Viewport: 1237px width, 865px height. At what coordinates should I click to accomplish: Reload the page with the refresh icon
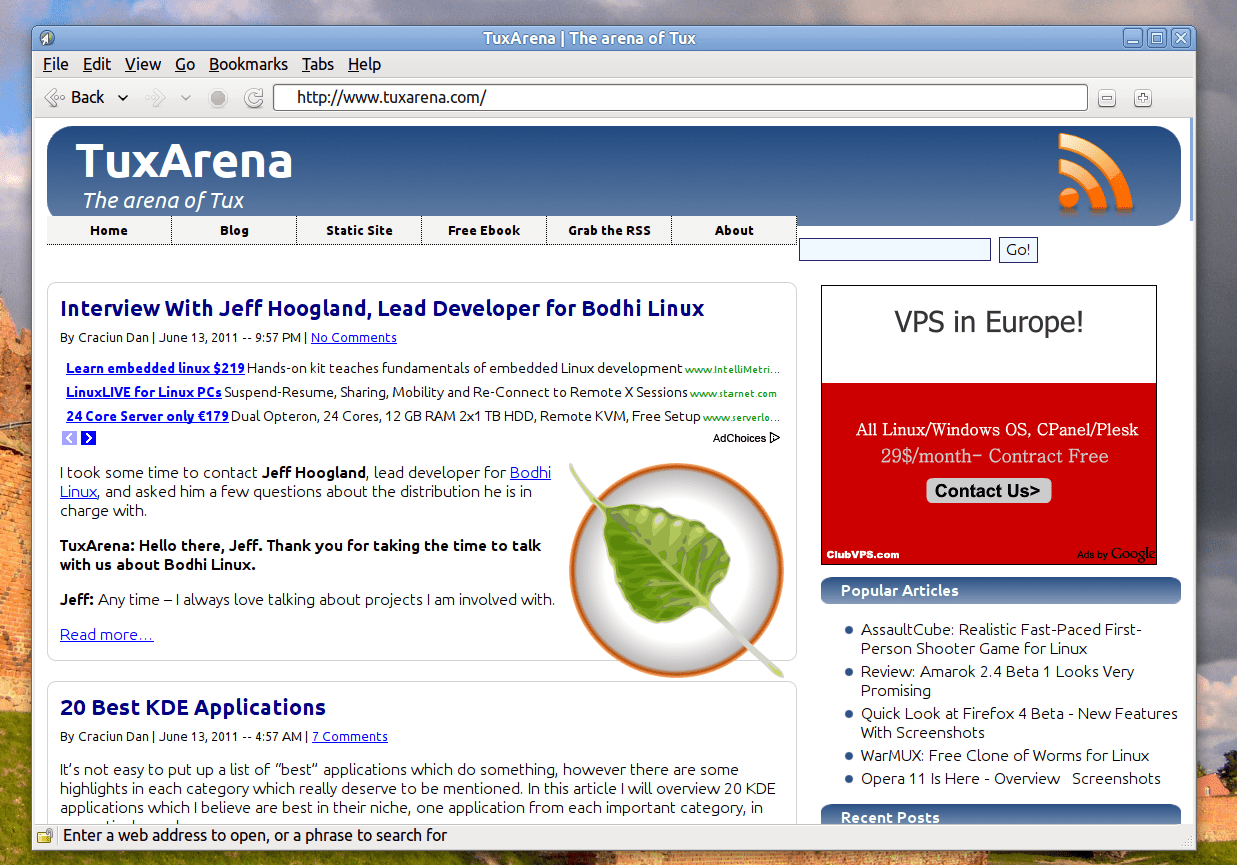[254, 98]
